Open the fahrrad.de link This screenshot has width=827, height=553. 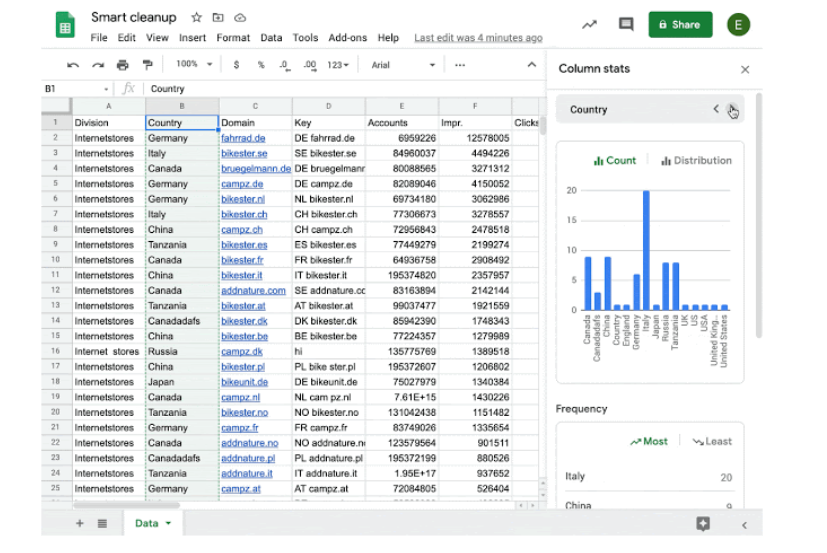tap(243, 138)
